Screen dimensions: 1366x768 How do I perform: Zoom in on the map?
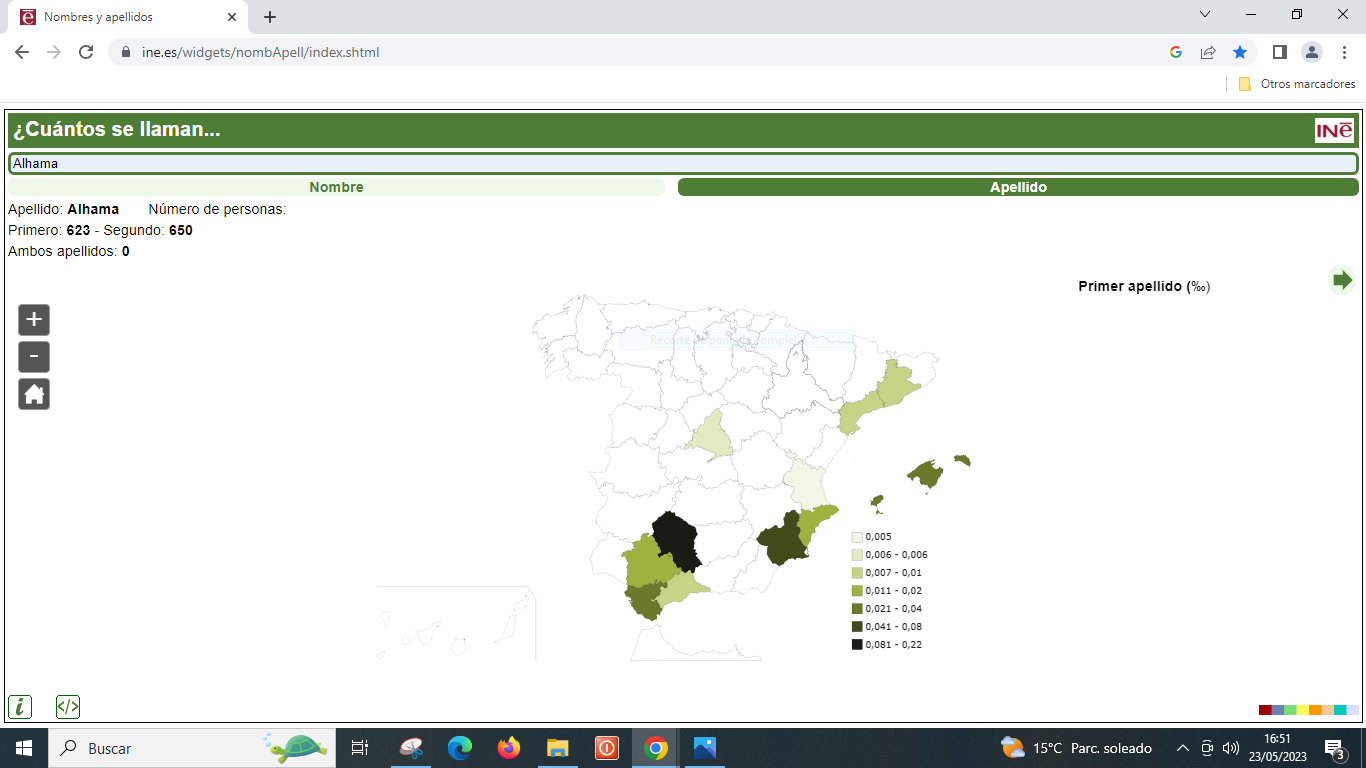click(34, 320)
